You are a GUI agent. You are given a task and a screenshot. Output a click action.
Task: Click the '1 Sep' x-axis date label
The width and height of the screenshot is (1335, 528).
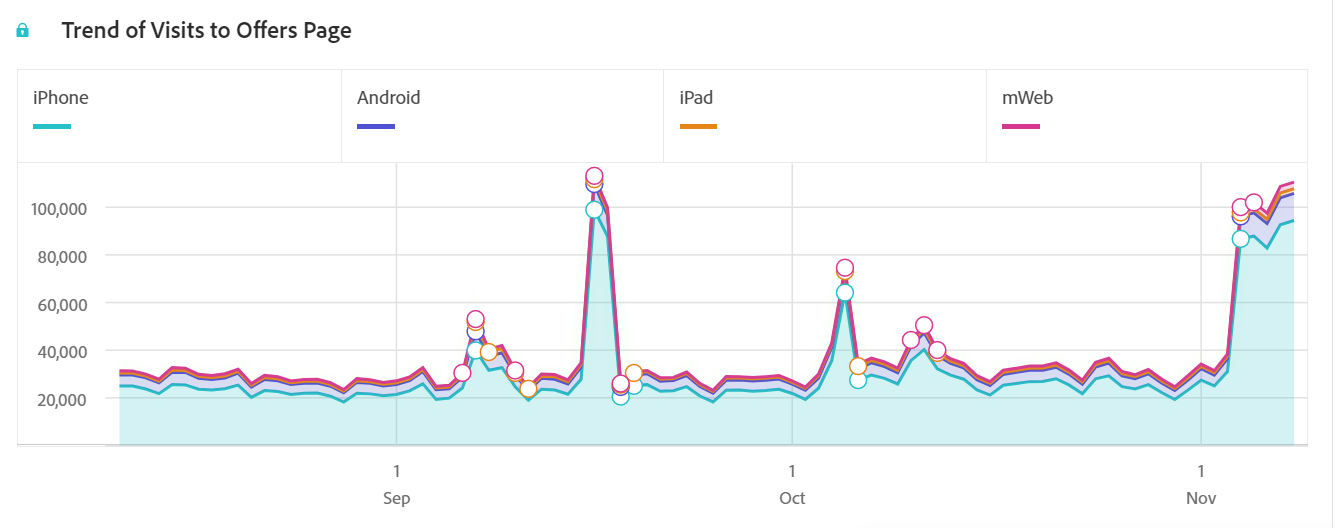point(397,484)
